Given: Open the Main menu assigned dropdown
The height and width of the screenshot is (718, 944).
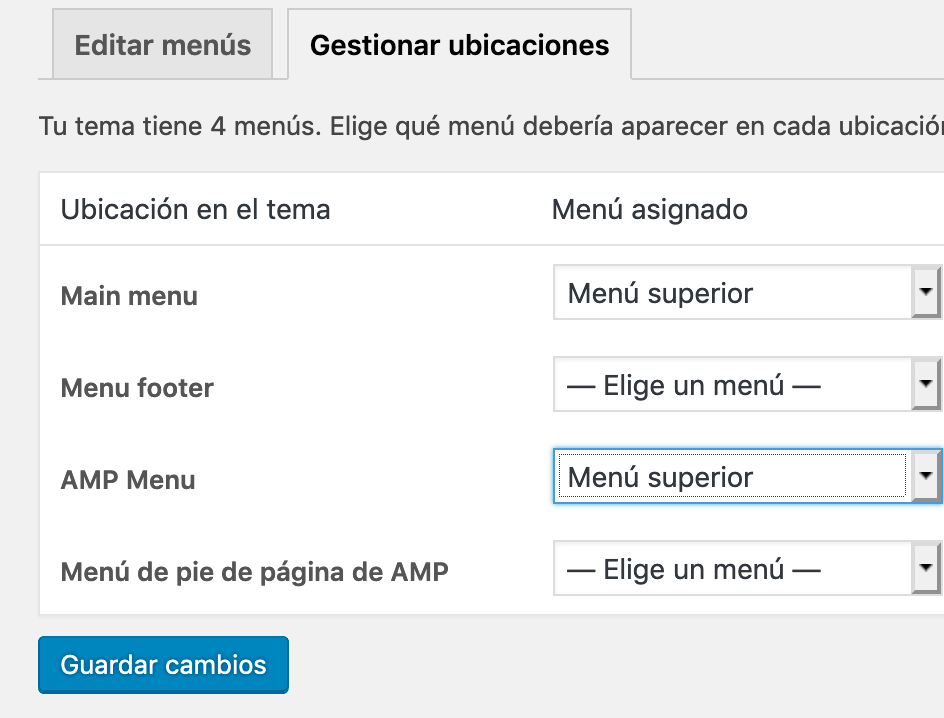Looking at the screenshot, I should [x=748, y=292].
